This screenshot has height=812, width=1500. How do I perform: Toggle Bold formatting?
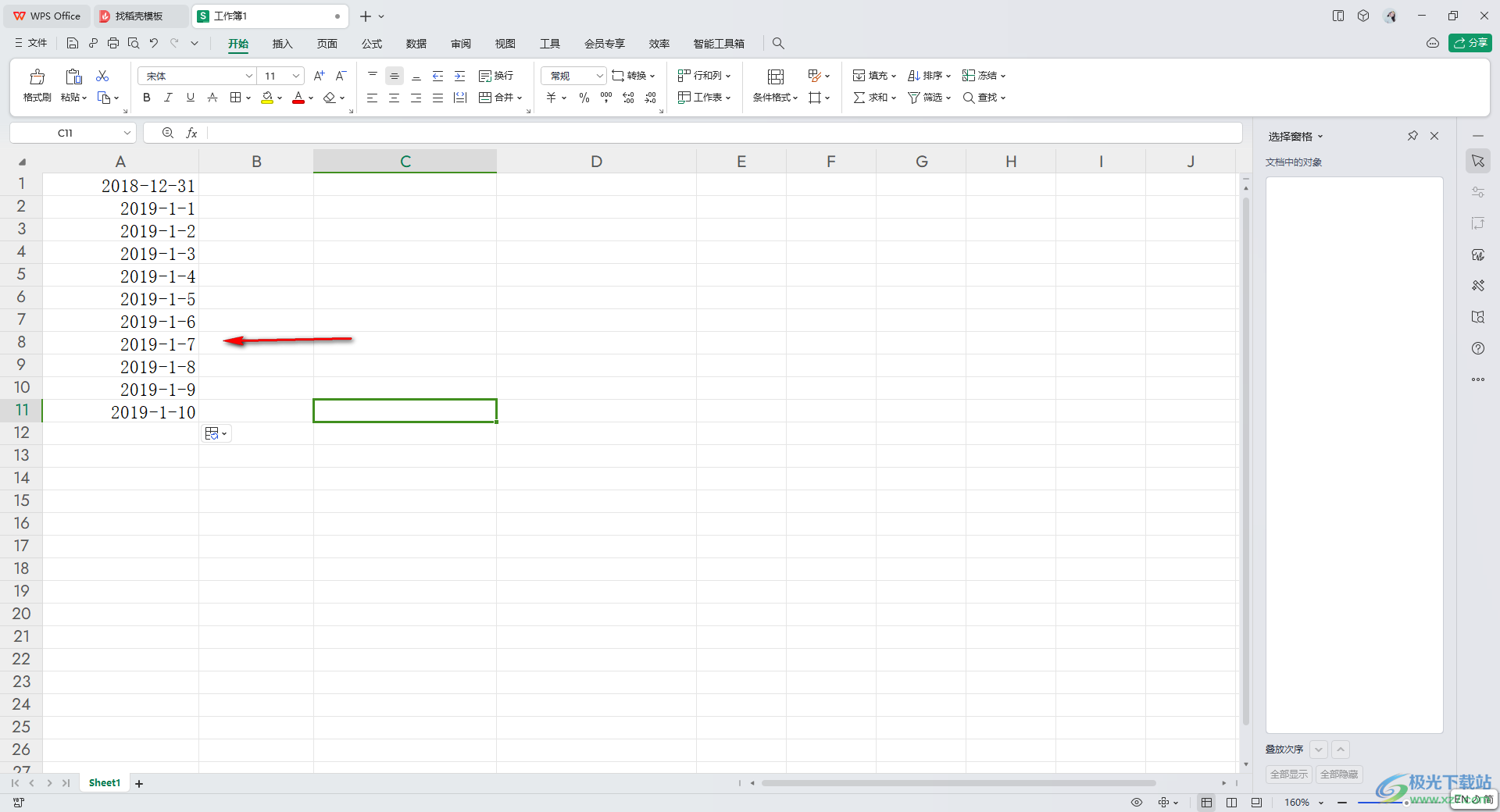147,98
